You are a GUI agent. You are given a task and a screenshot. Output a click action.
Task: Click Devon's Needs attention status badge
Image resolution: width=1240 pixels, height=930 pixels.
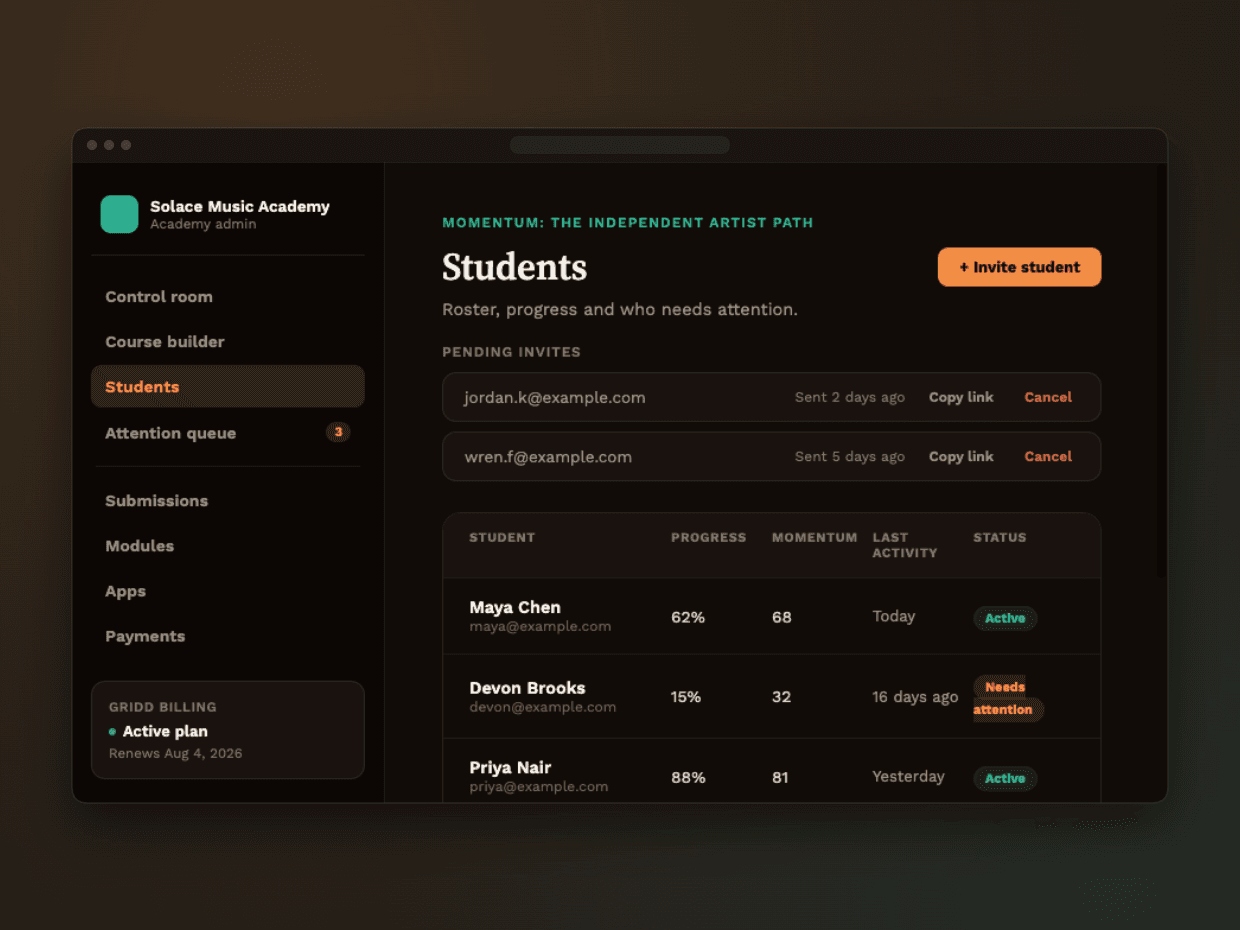(x=1008, y=698)
